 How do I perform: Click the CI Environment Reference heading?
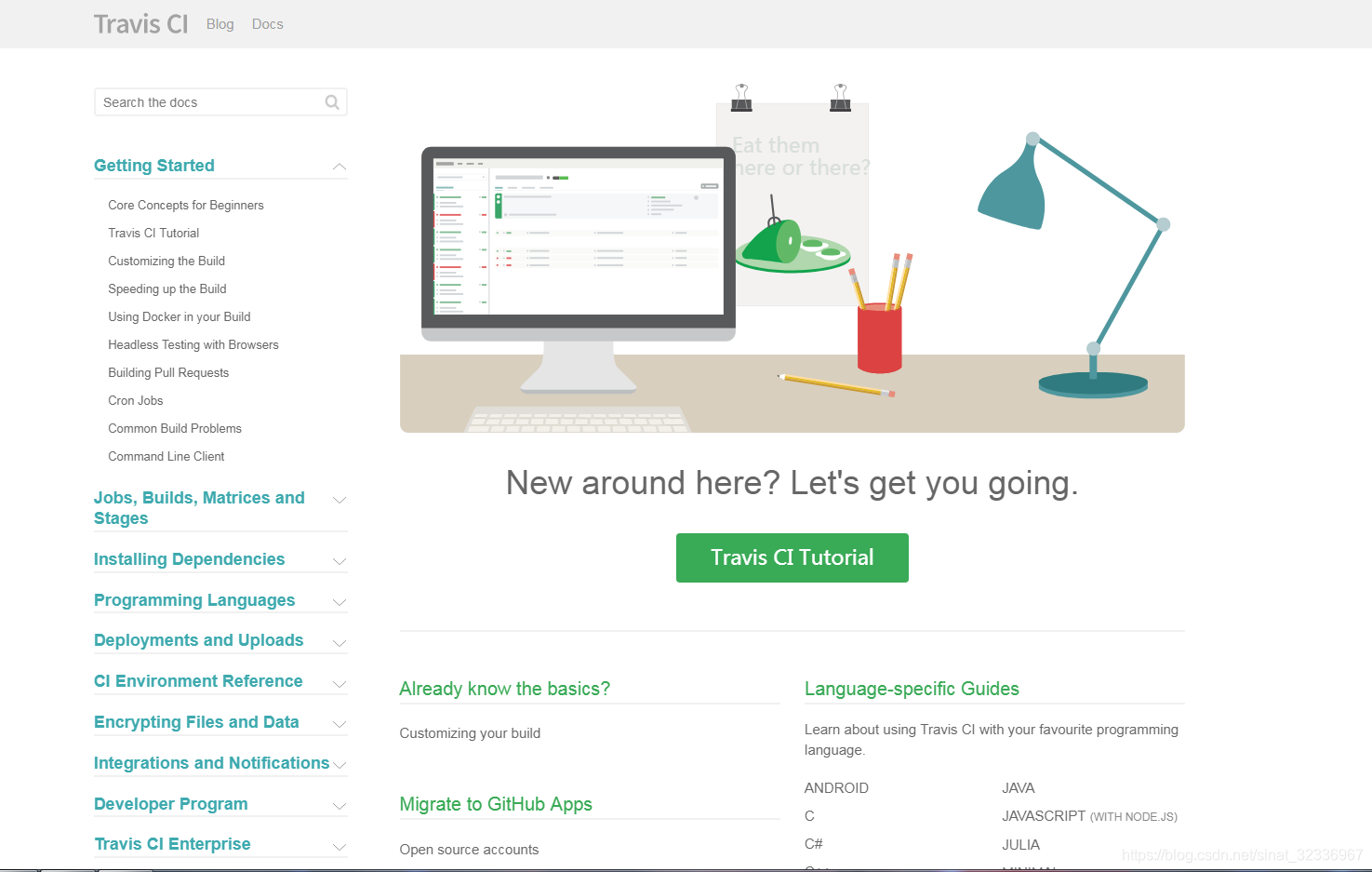point(198,681)
